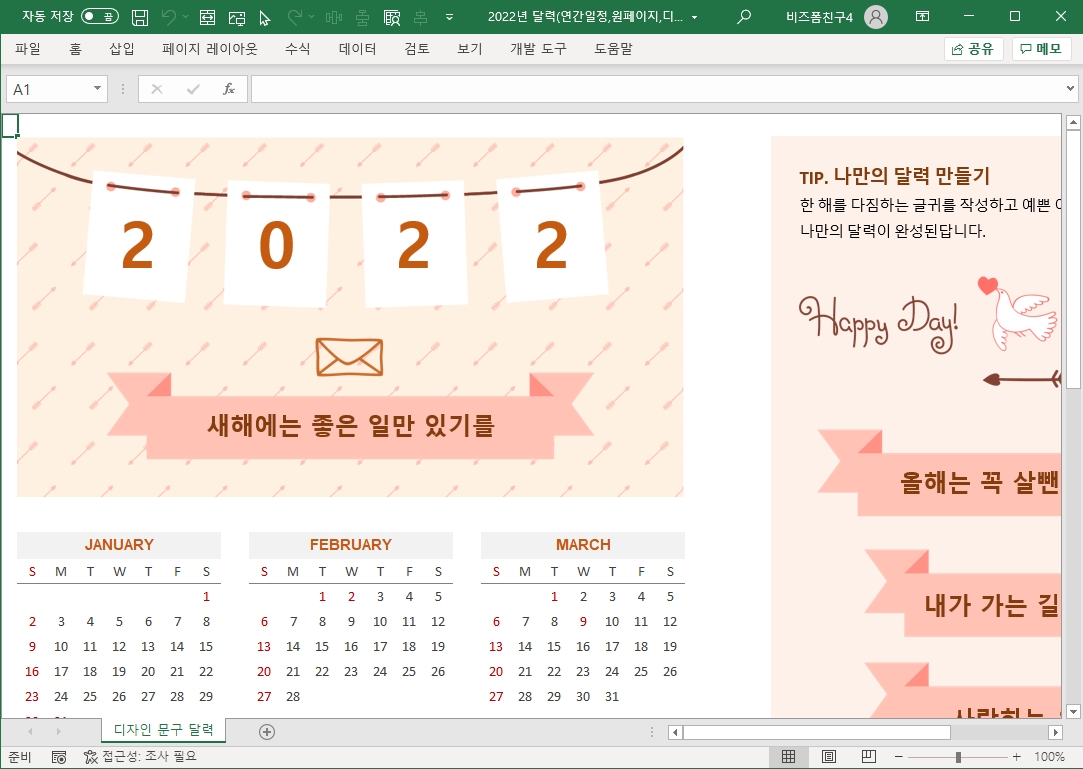Click the vertical scrollbar down arrow

click(x=1073, y=712)
